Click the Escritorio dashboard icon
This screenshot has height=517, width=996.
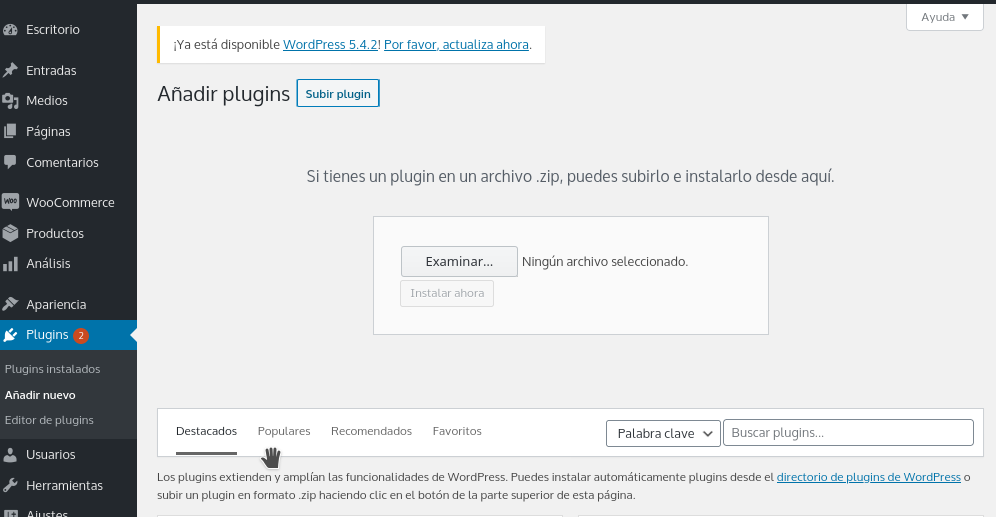(x=10, y=30)
